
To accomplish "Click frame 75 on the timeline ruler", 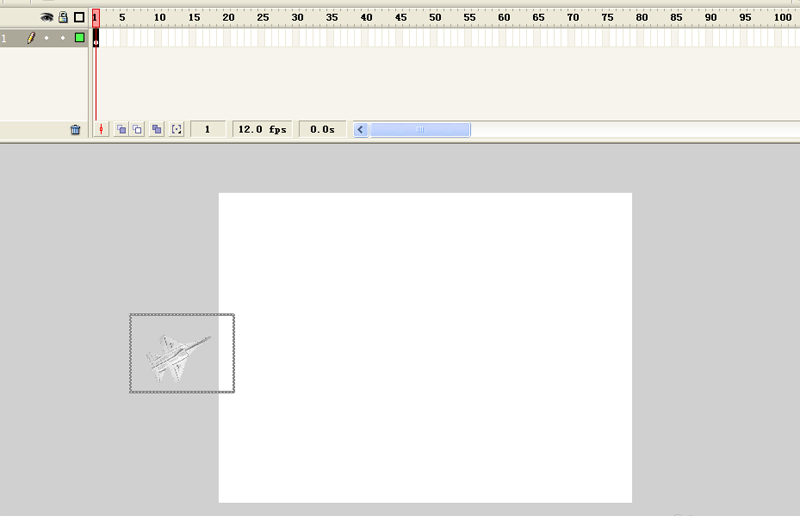I will point(607,17).
